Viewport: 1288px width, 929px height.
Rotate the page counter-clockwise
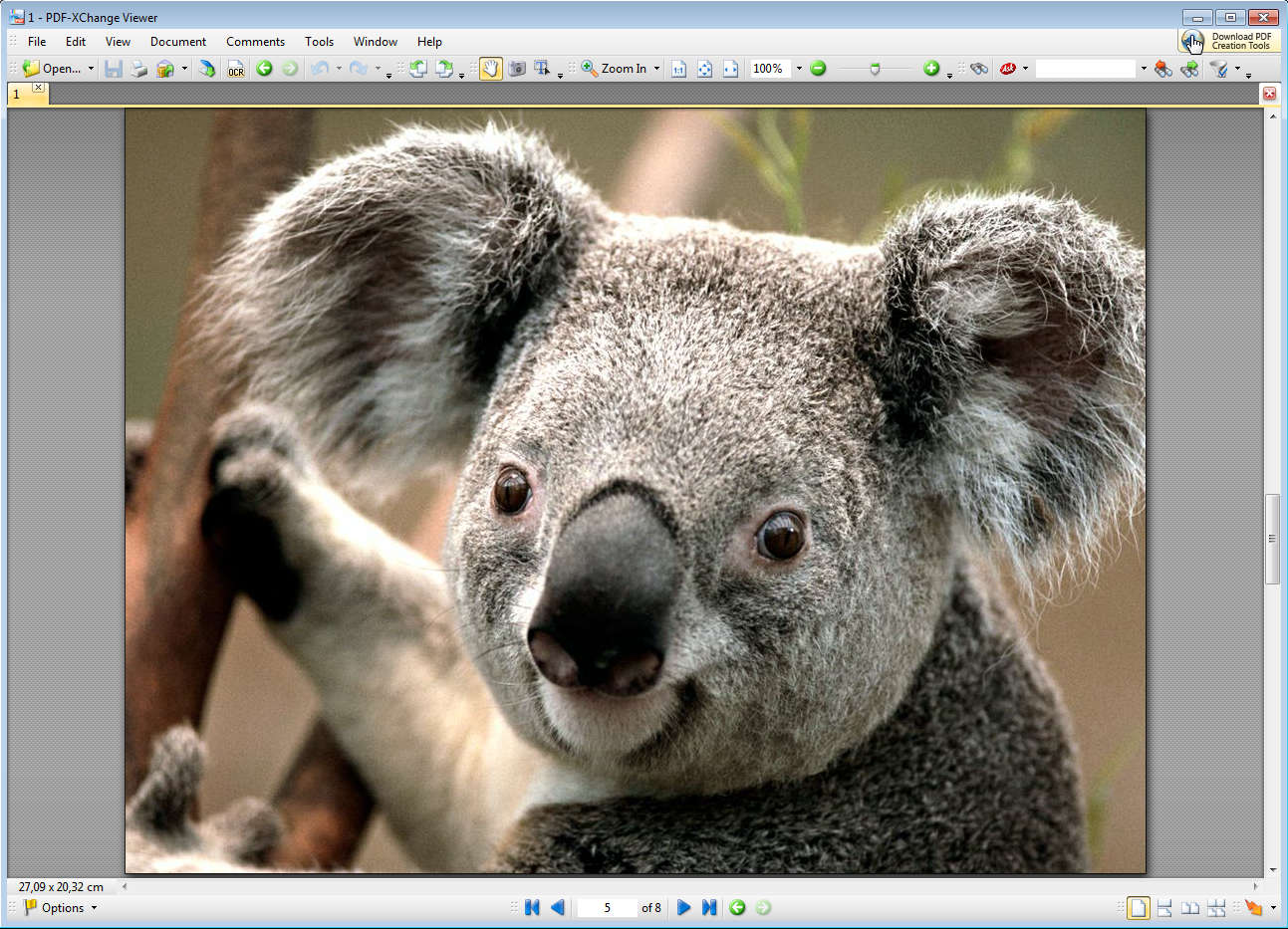tap(418, 69)
